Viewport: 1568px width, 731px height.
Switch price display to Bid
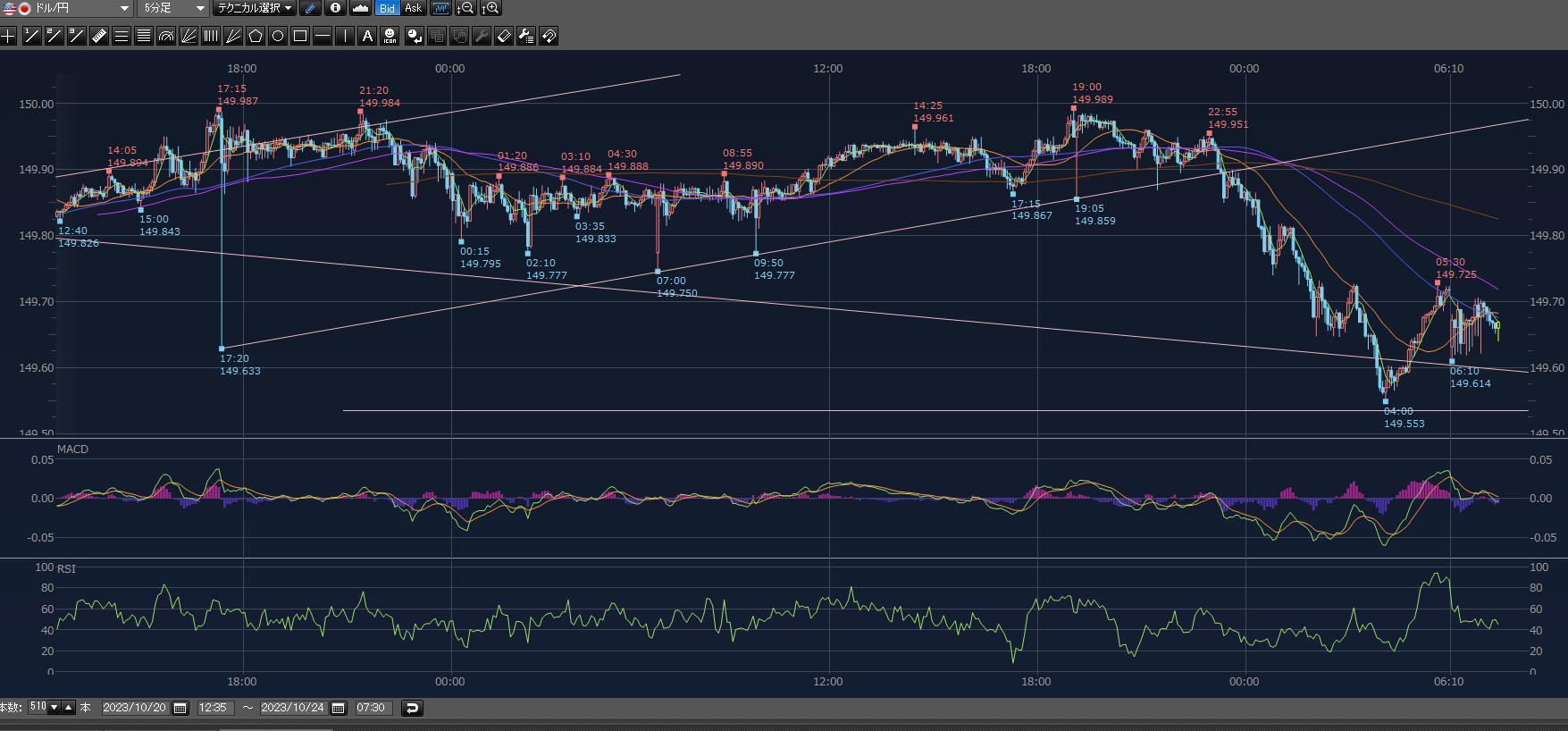pyautogui.click(x=387, y=8)
